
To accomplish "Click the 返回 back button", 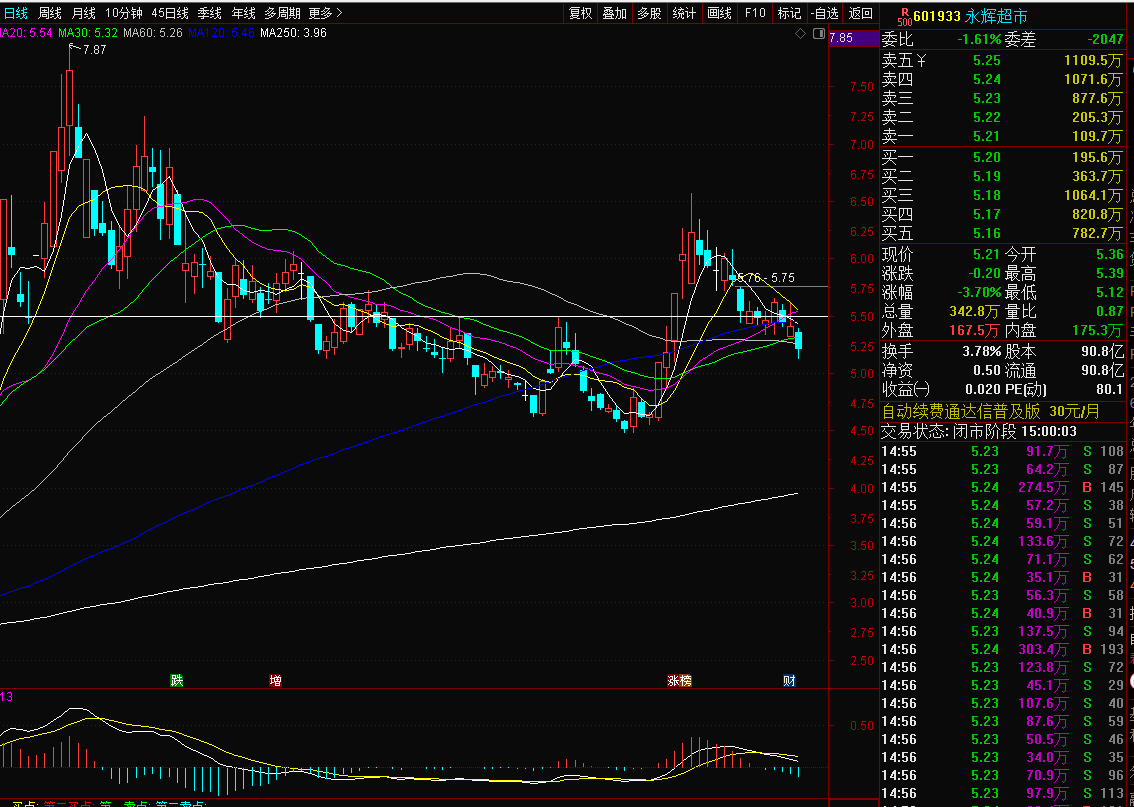I will (860, 13).
